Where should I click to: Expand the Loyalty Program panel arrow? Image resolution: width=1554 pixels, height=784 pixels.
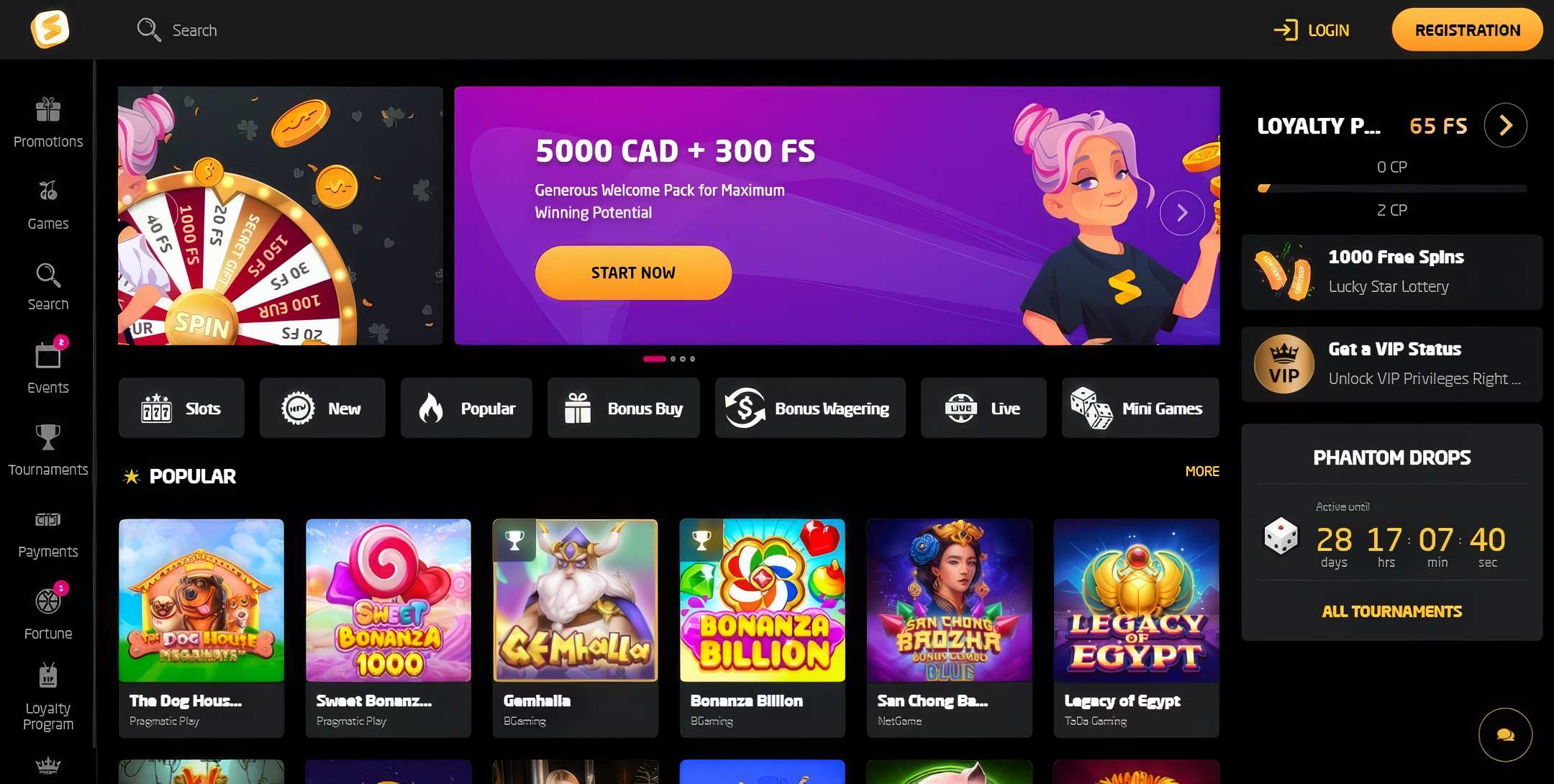coord(1505,125)
